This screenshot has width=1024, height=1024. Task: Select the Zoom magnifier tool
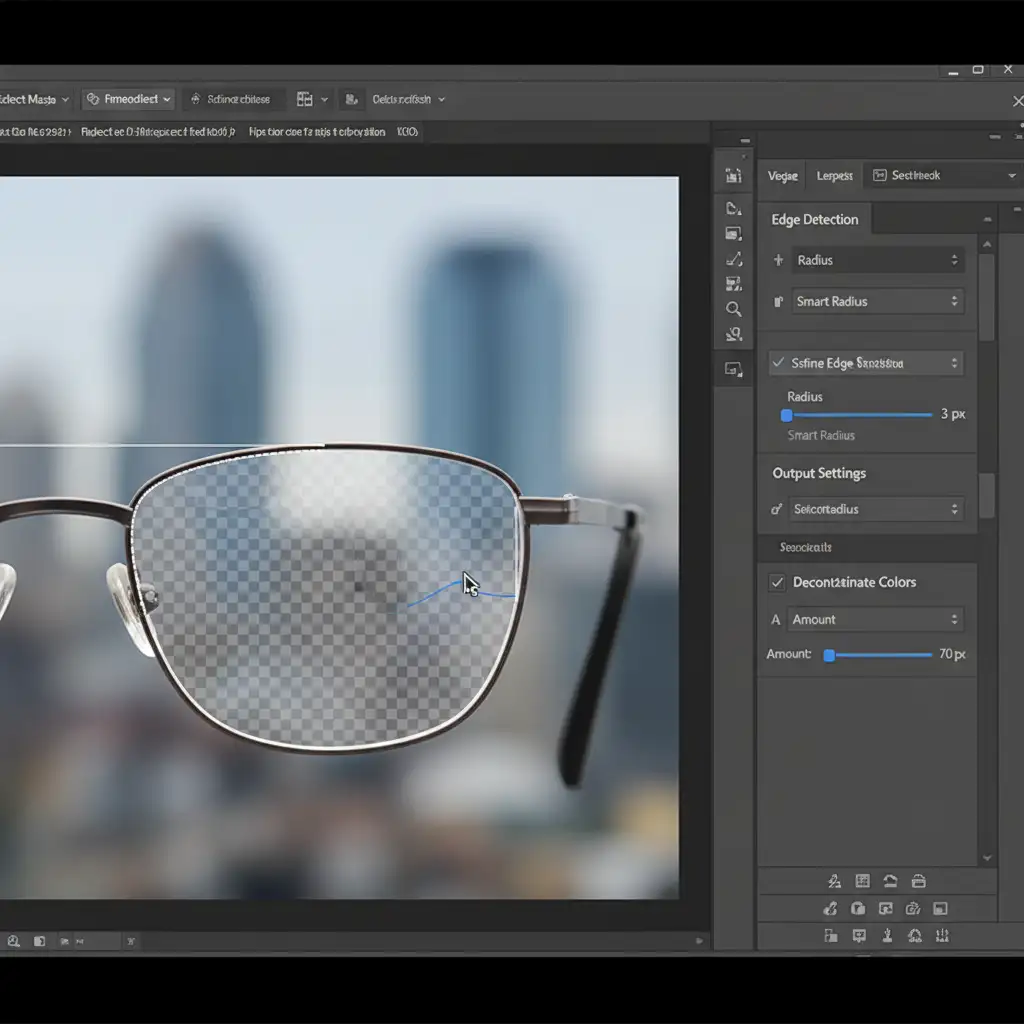[x=734, y=309]
